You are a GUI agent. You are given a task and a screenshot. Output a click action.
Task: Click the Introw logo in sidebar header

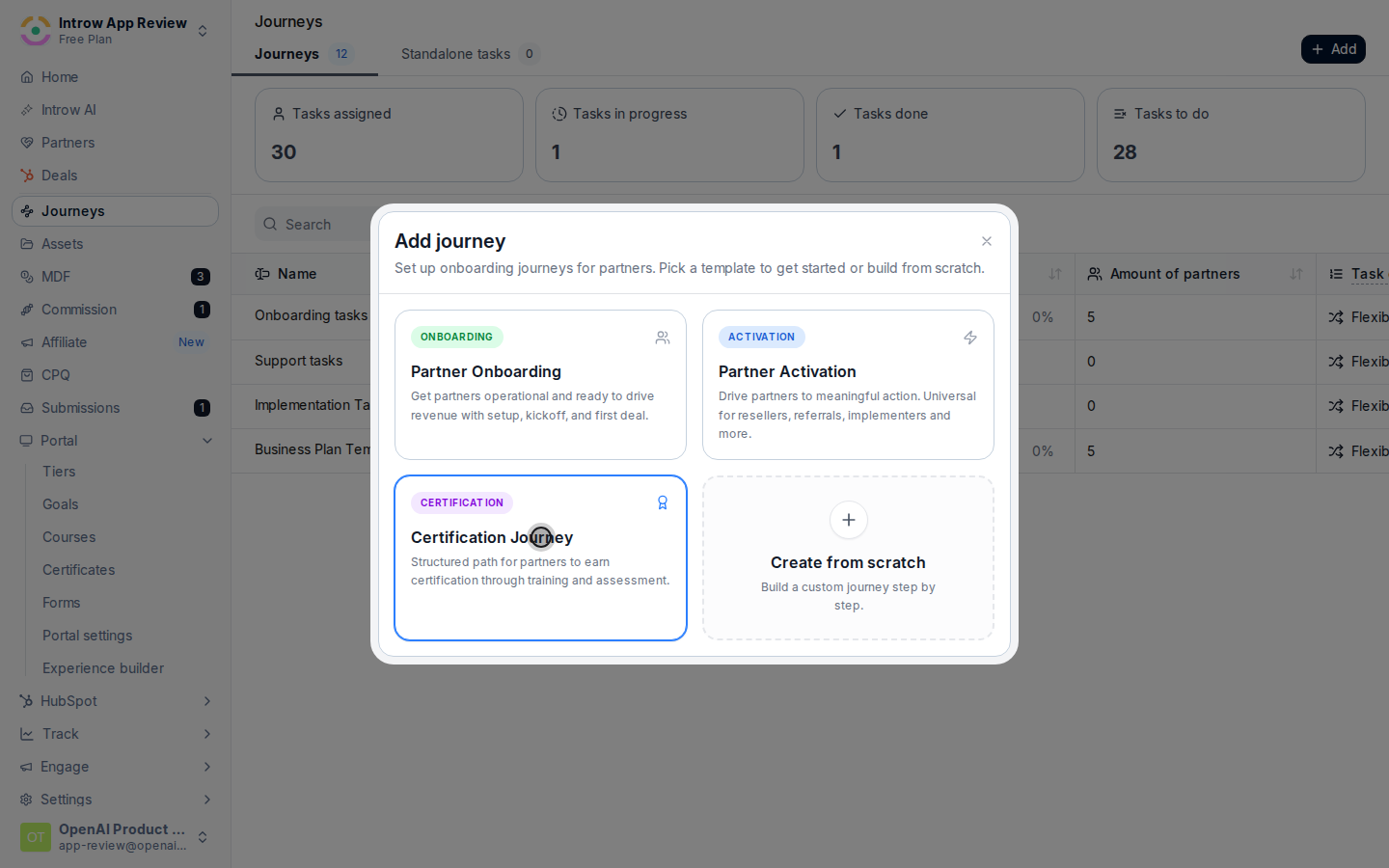[36, 31]
